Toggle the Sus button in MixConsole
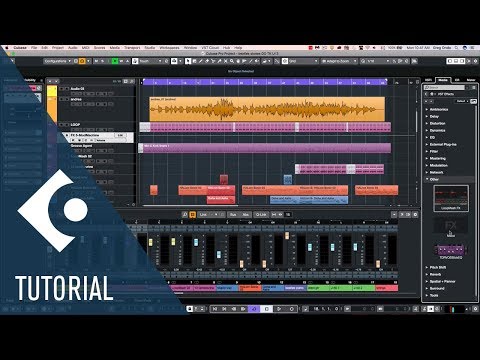480x360 pixels. tap(233, 215)
